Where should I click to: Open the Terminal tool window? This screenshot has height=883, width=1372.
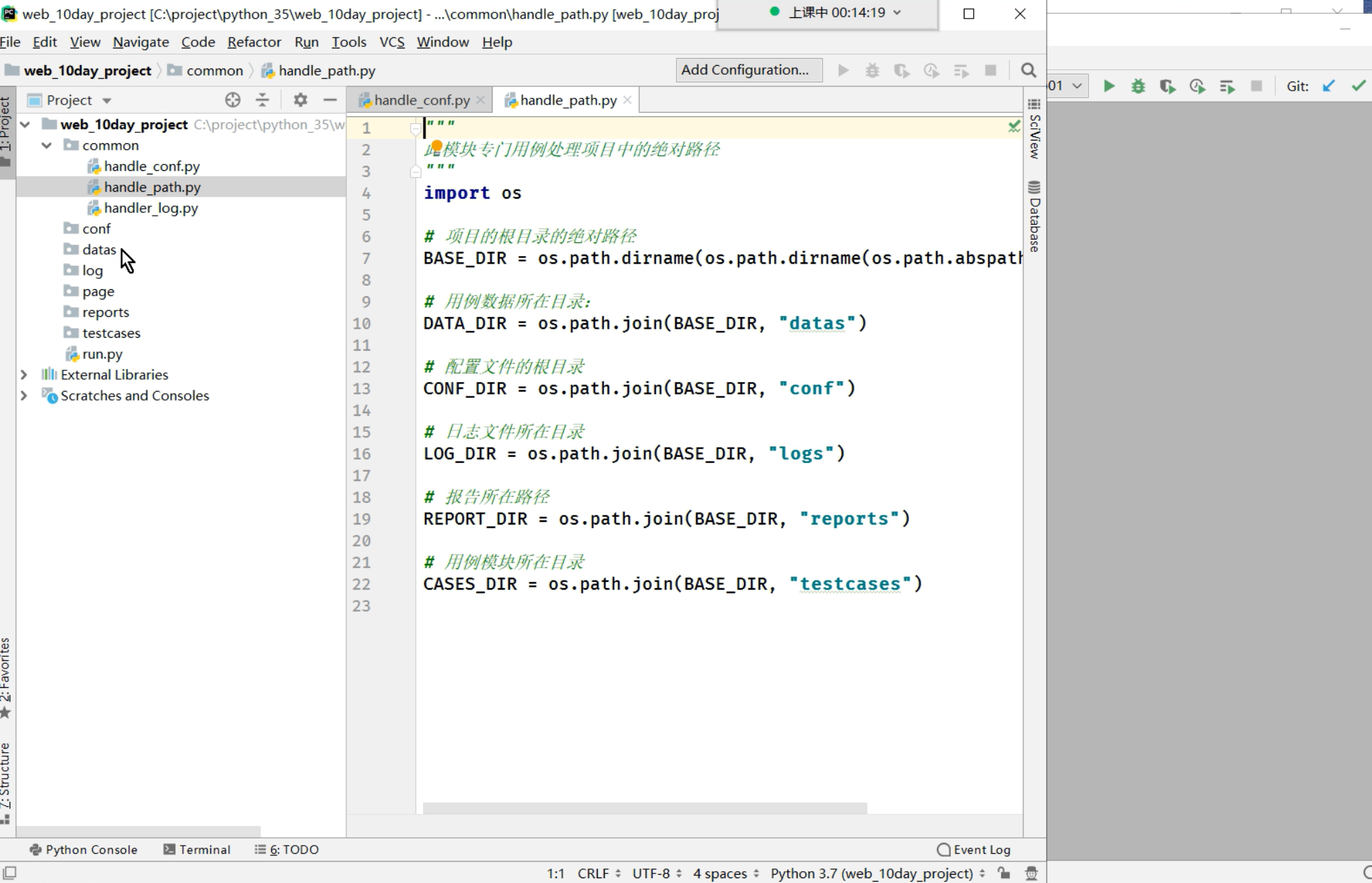coord(196,849)
